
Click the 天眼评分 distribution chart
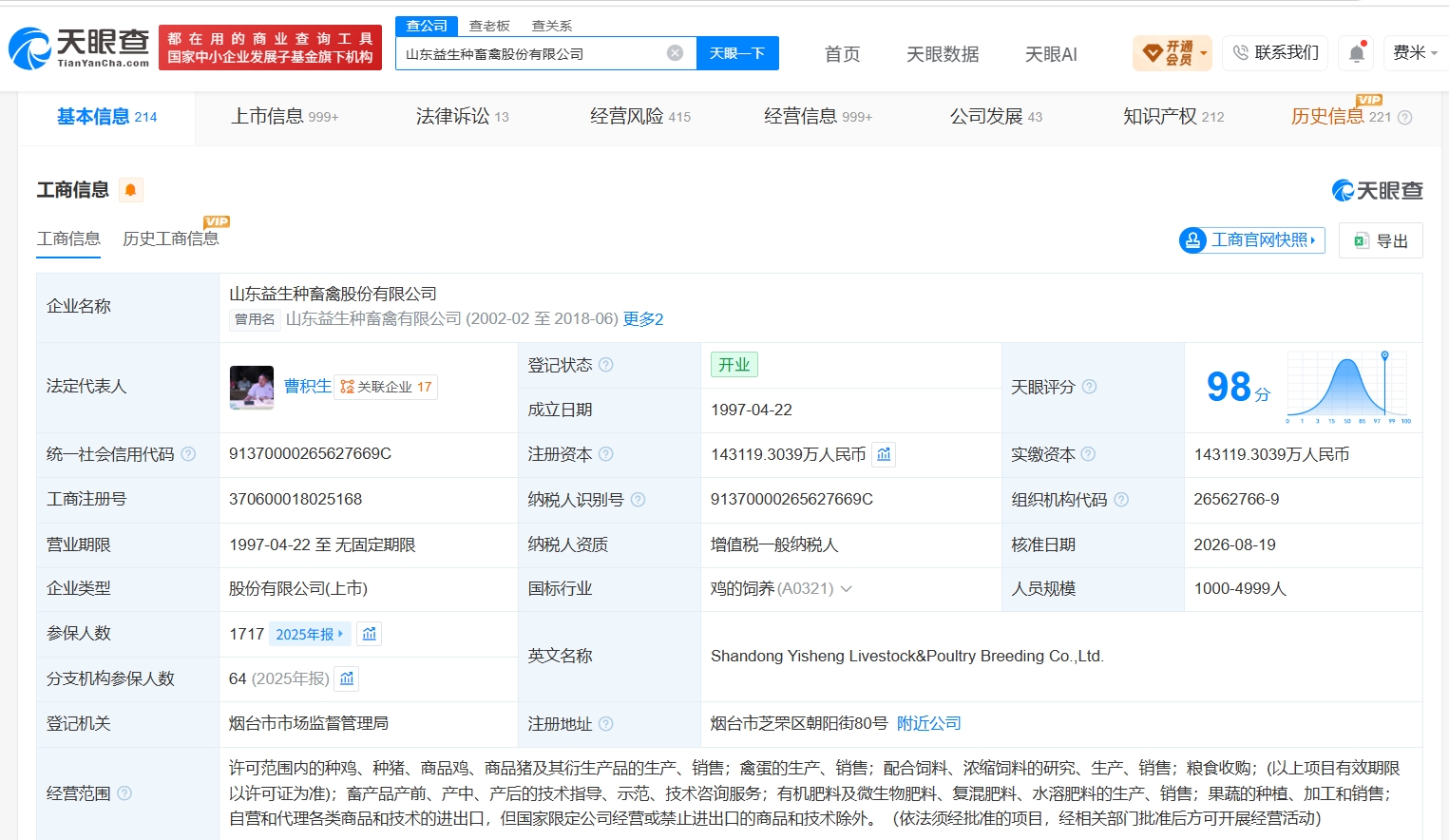(x=1348, y=386)
